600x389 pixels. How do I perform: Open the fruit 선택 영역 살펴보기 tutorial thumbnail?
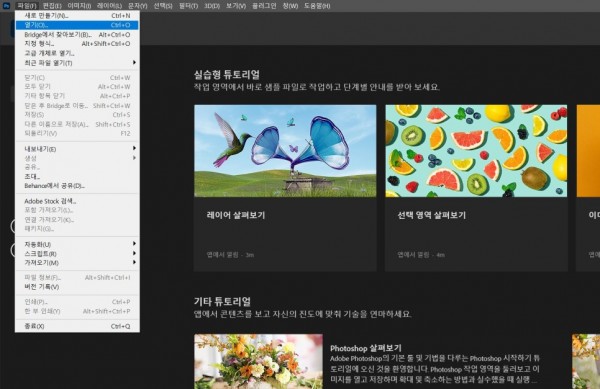[476, 151]
